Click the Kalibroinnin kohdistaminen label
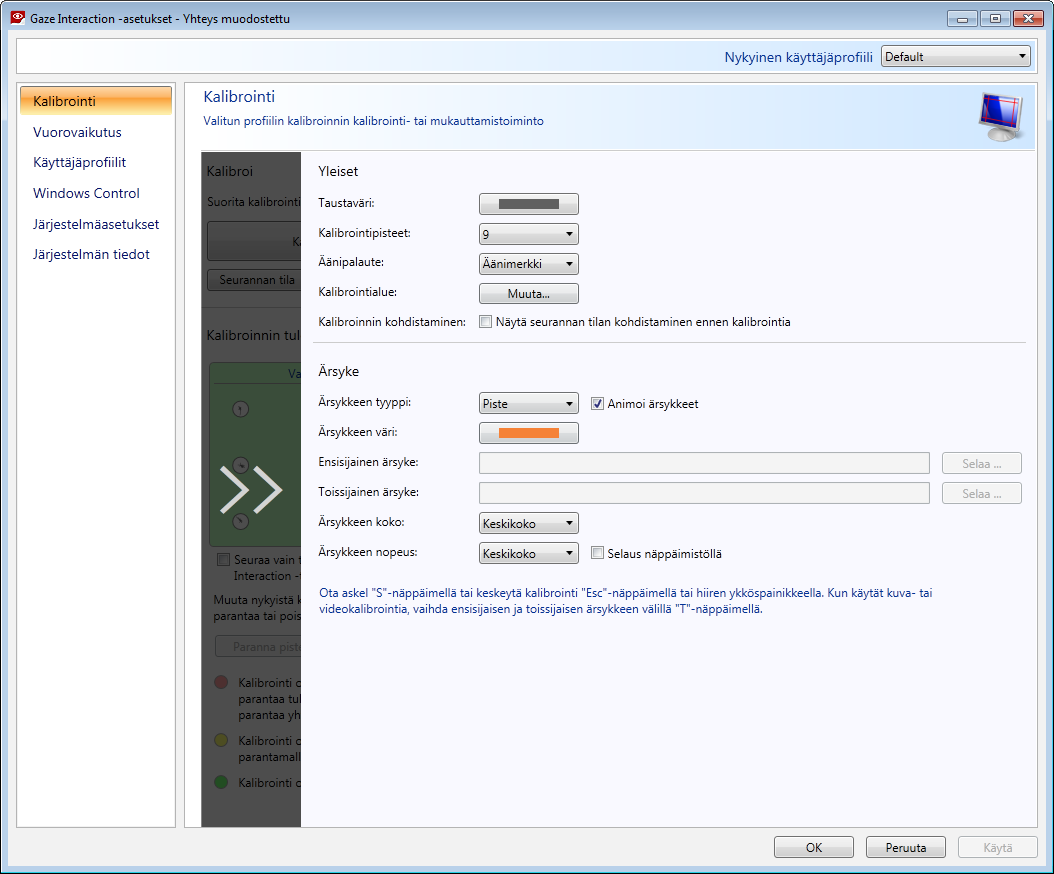1054x874 pixels. tap(392, 322)
